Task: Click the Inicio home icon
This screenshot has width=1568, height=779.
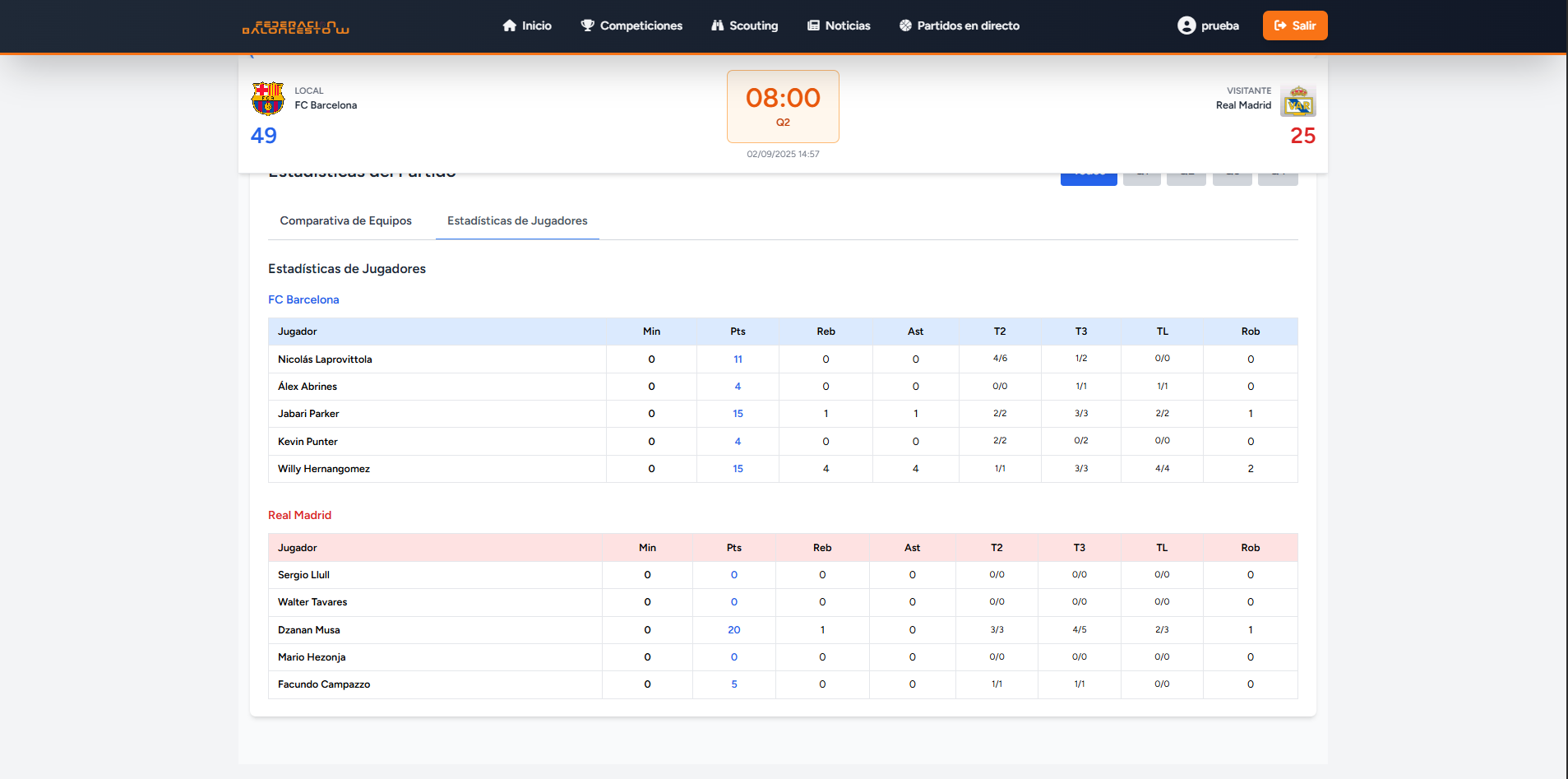Action: pyautogui.click(x=509, y=26)
